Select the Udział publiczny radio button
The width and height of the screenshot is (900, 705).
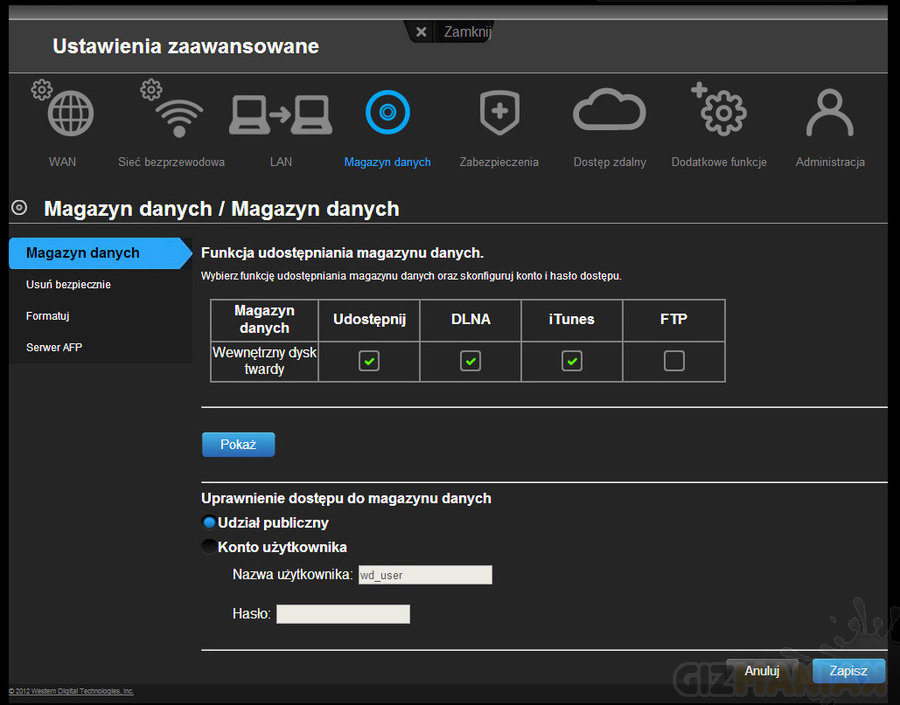tap(209, 522)
